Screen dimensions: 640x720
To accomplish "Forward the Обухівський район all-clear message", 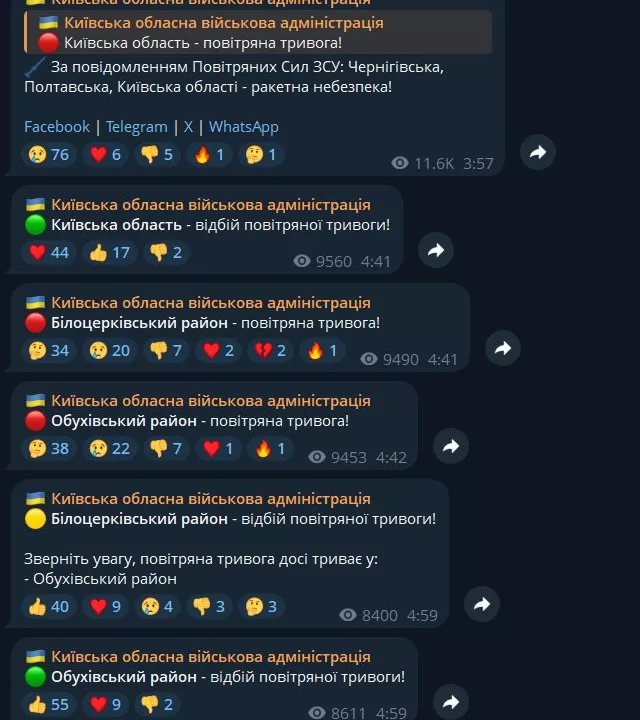I will pyautogui.click(x=451, y=702).
